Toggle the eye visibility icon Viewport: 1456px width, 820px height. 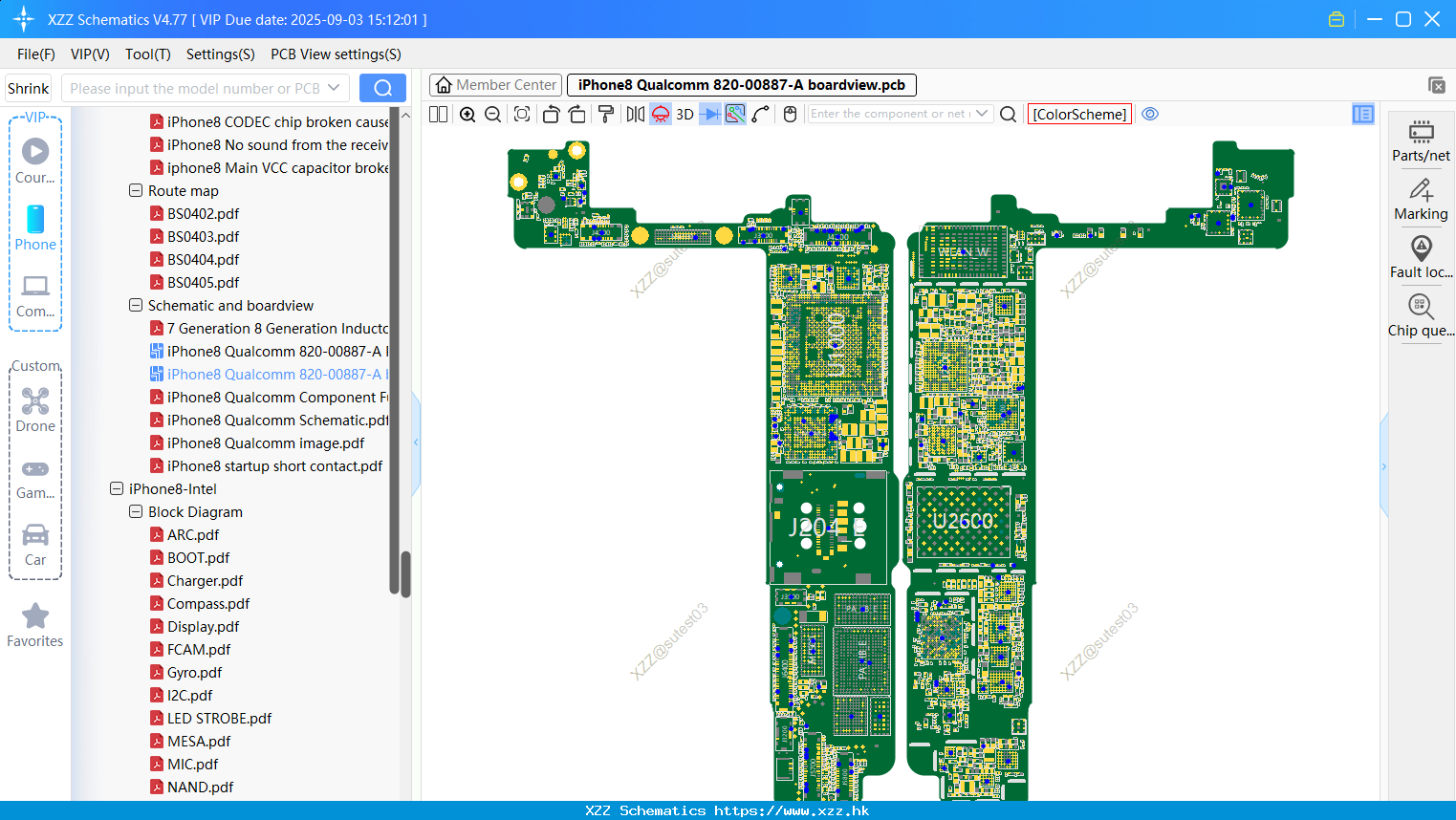pos(1150,114)
